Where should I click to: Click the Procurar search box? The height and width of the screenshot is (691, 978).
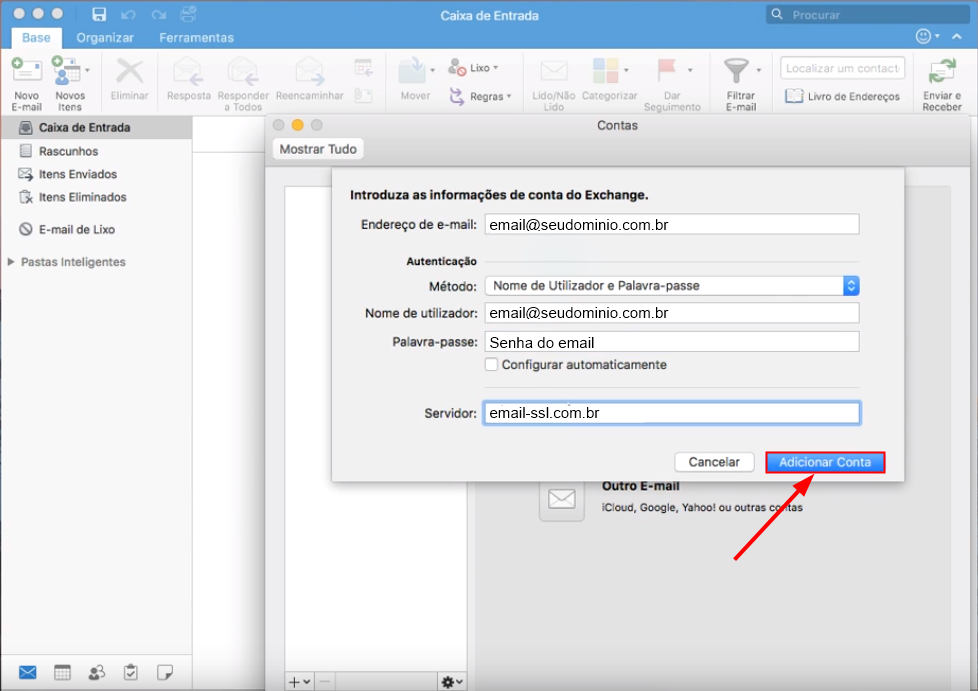coord(867,14)
